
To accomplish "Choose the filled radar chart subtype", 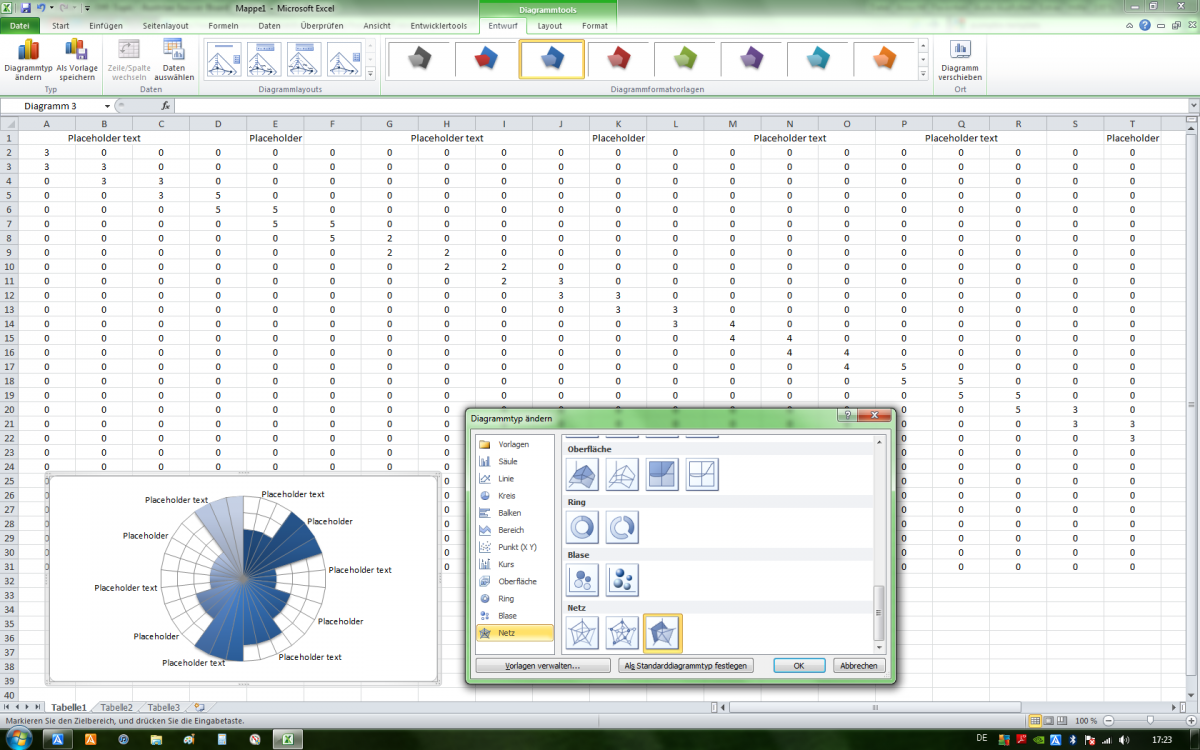I will 662,632.
